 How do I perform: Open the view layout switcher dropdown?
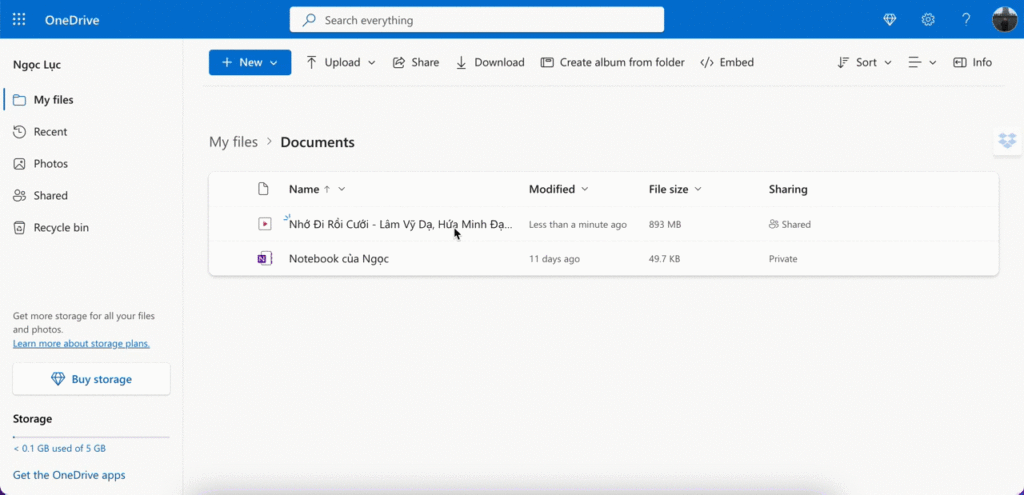922,62
